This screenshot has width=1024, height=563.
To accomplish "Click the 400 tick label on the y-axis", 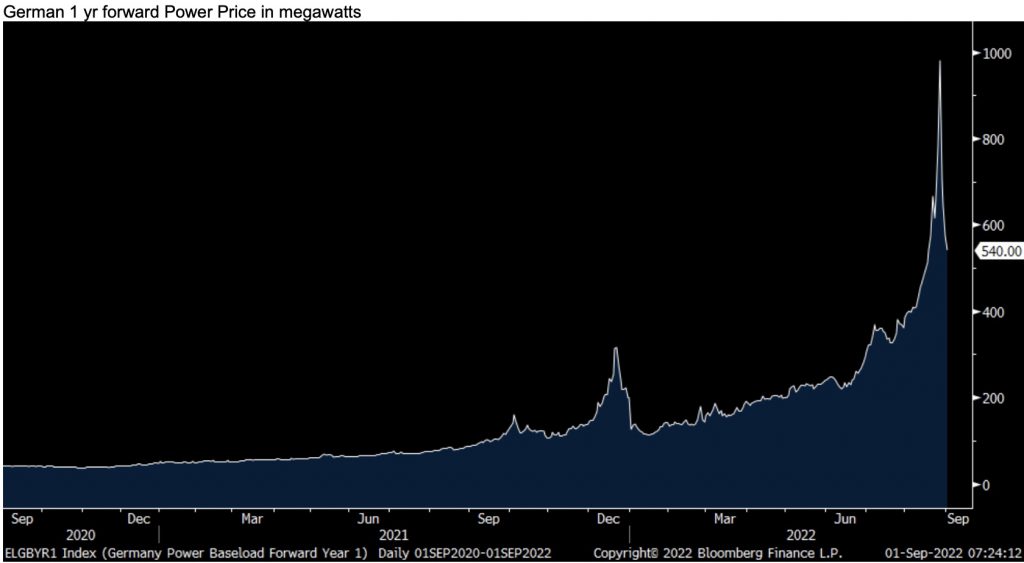I will (991, 312).
